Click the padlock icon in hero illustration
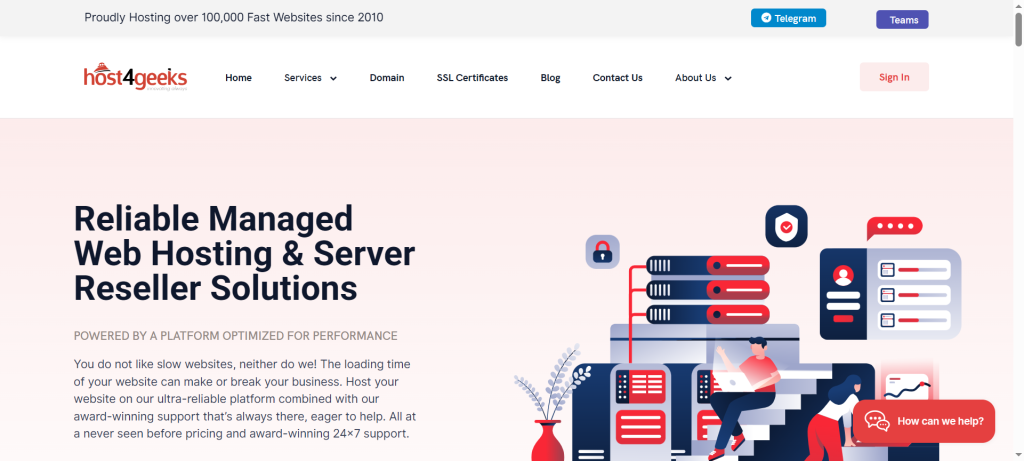This screenshot has width=1024, height=461. [x=602, y=252]
